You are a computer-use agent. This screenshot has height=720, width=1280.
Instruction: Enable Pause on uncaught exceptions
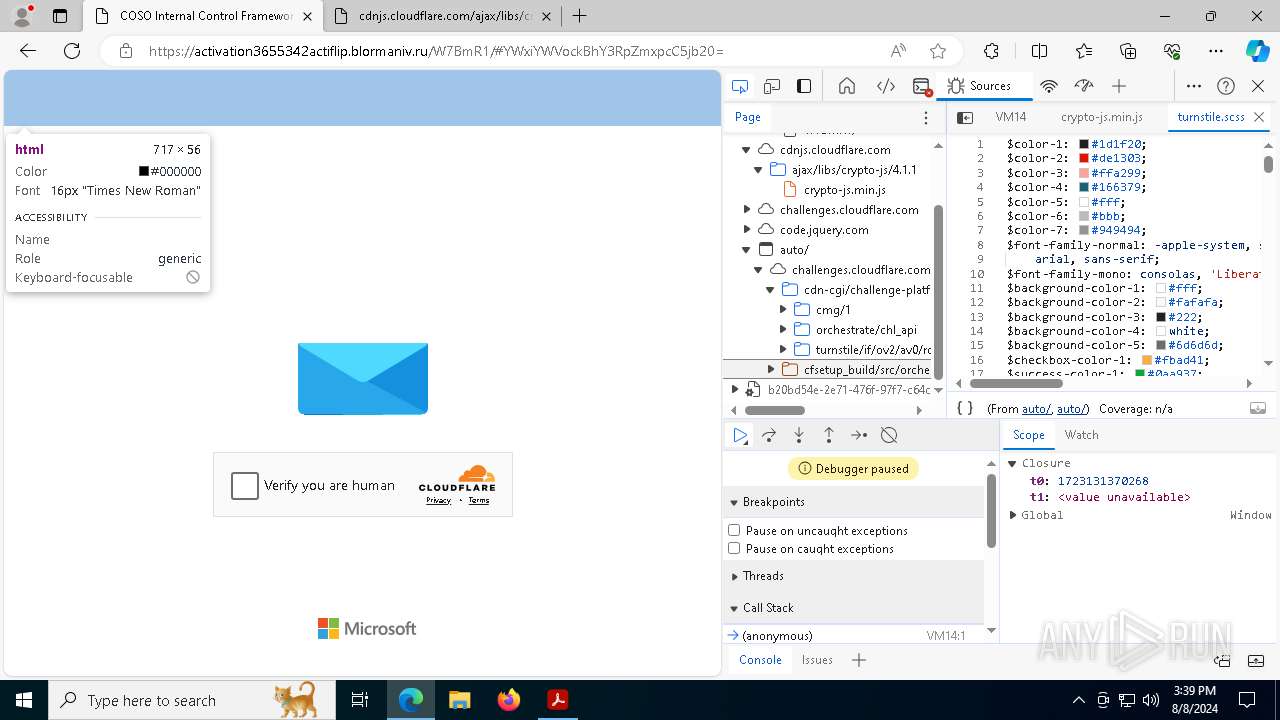click(734, 530)
